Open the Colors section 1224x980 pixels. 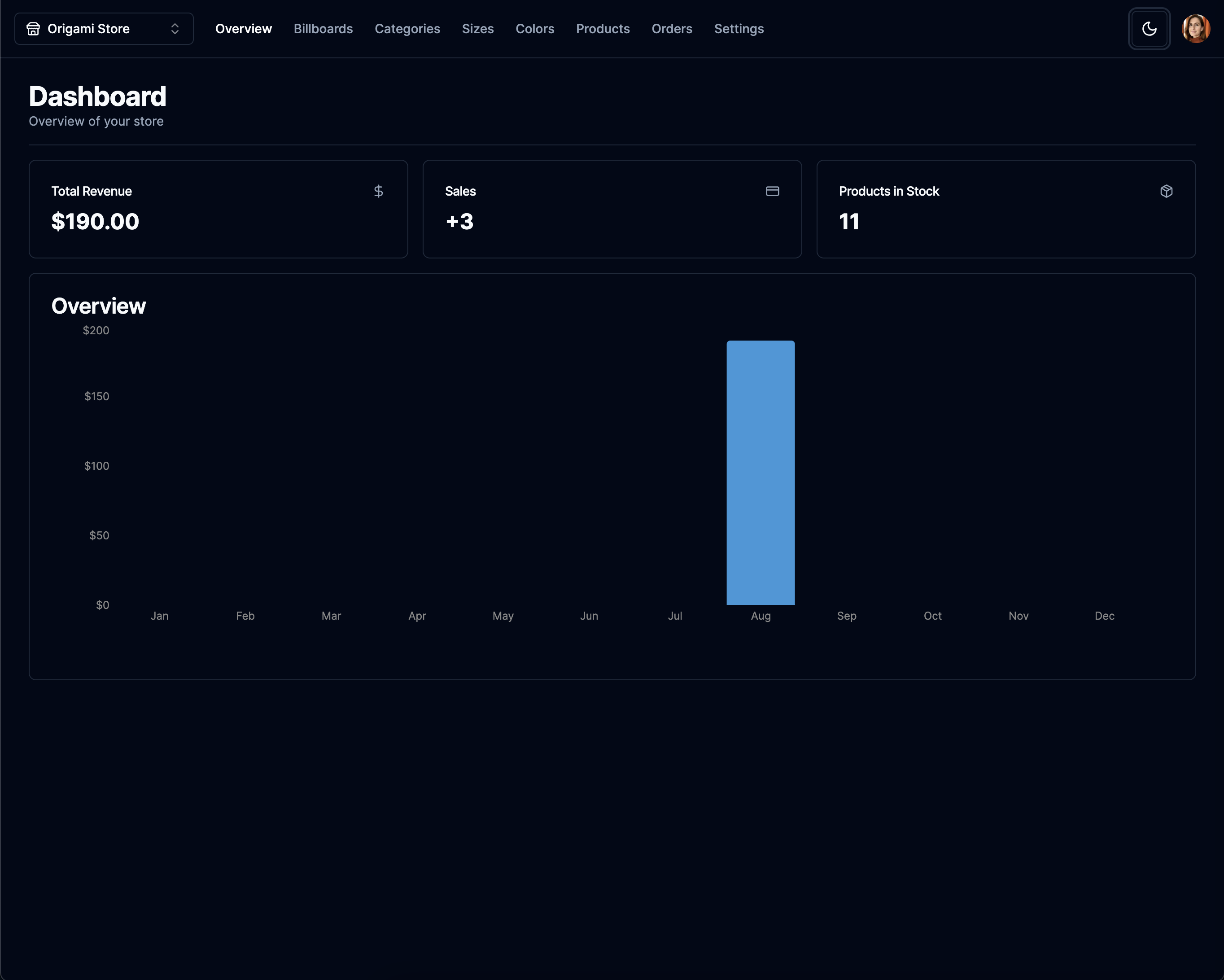(x=534, y=29)
